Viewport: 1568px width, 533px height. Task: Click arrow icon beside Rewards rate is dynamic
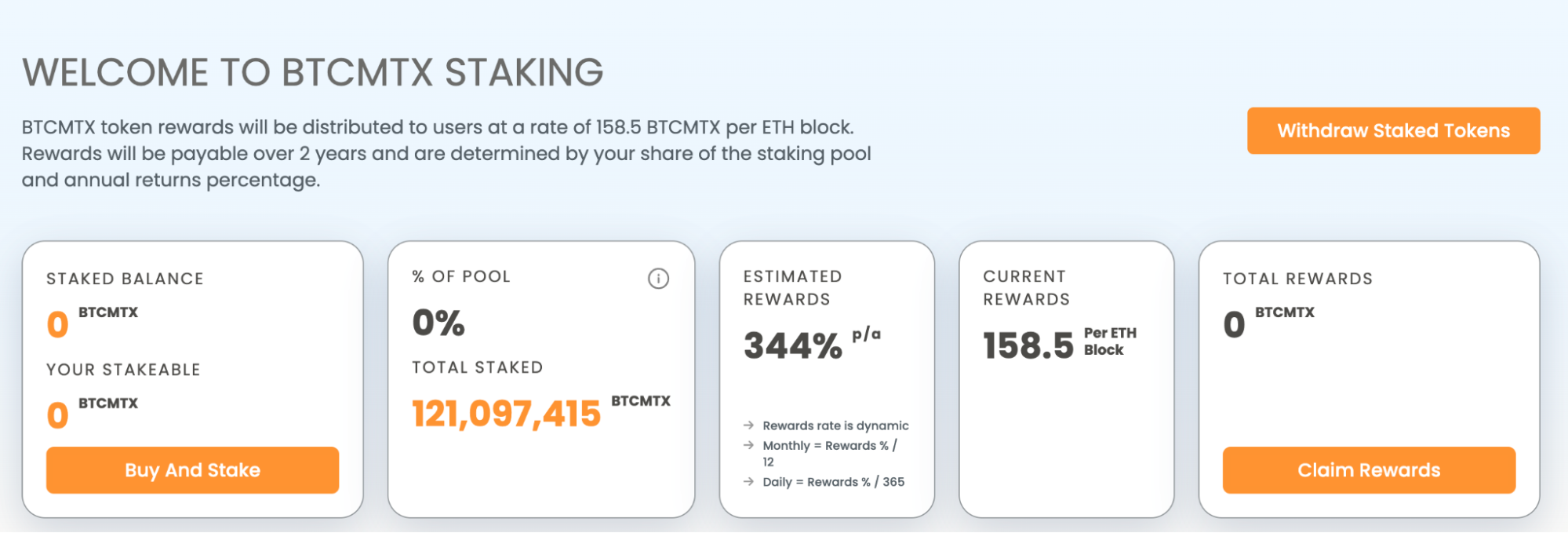[748, 425]
